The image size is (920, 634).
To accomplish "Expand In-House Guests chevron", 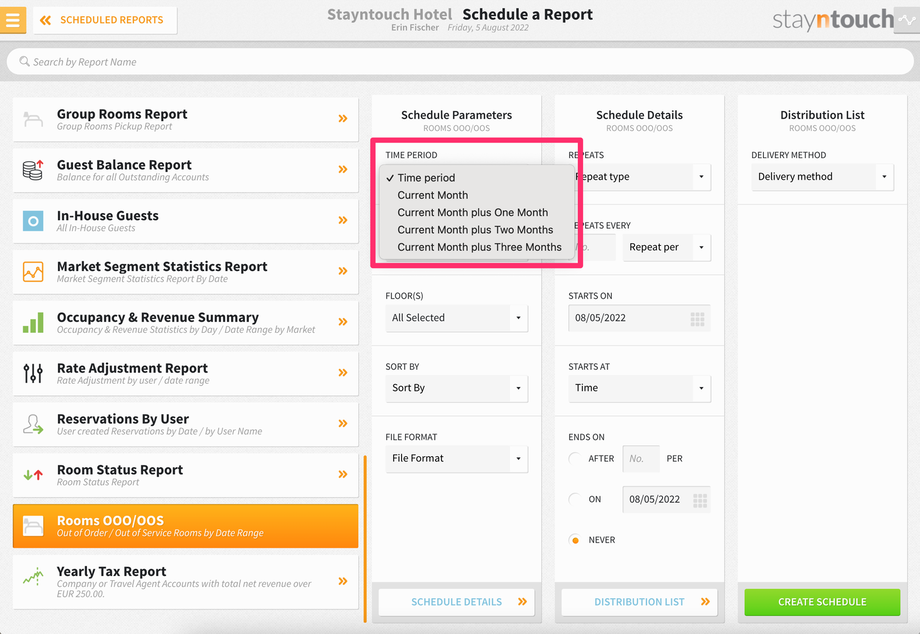I will (343, 220).
